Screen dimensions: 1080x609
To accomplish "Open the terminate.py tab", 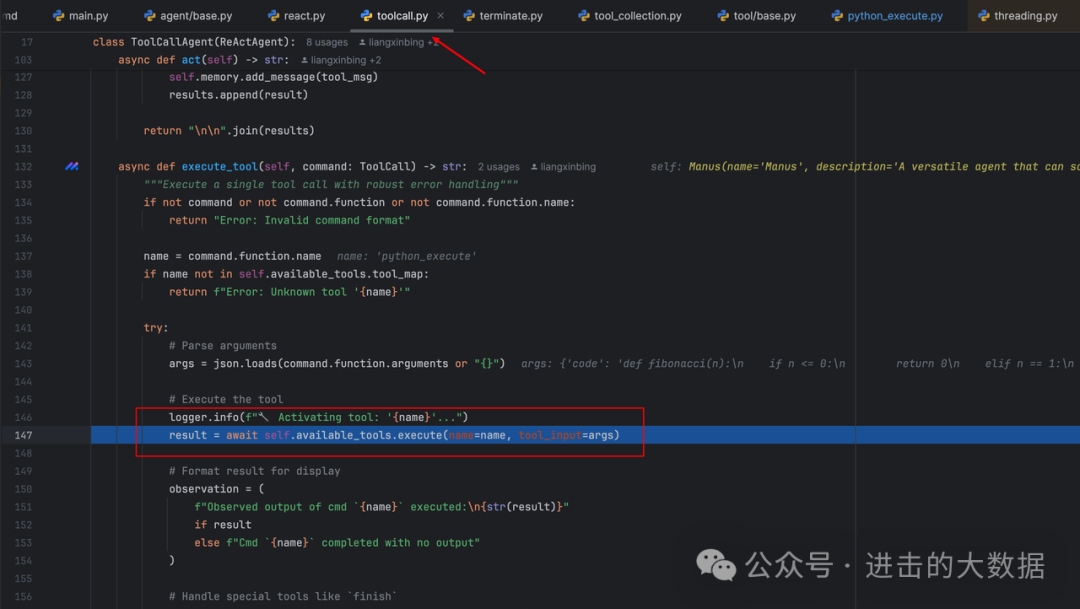I will 503,15.
